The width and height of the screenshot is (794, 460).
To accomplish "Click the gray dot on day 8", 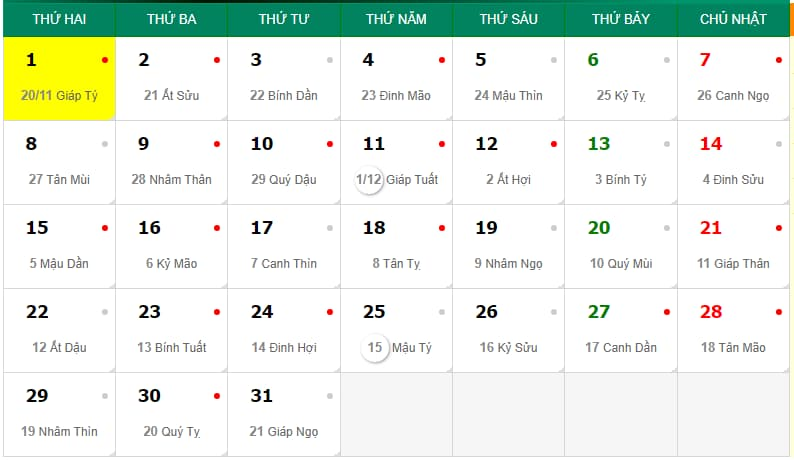I will pyautogui.click(x=105, y=144).
